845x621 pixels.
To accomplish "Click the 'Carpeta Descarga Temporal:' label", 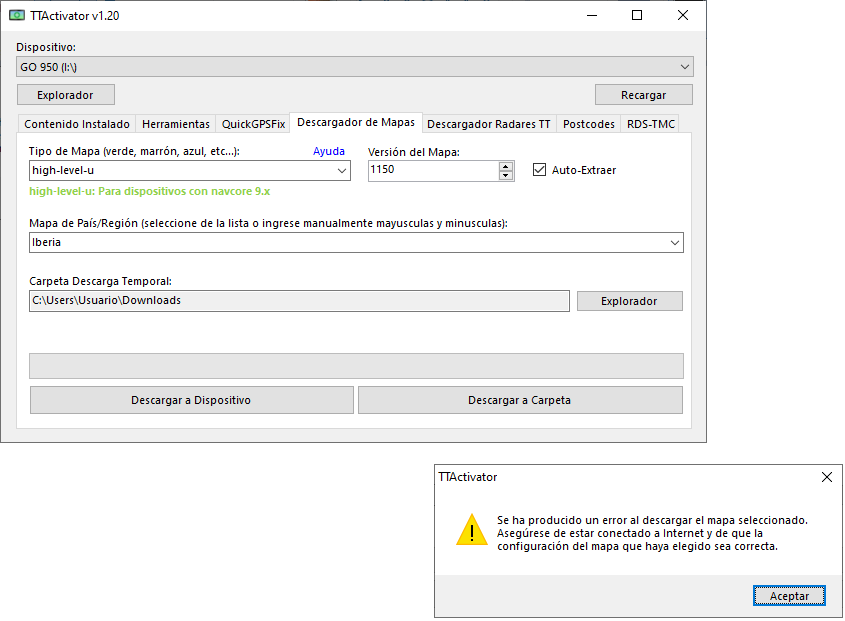I will click(100, 281).
